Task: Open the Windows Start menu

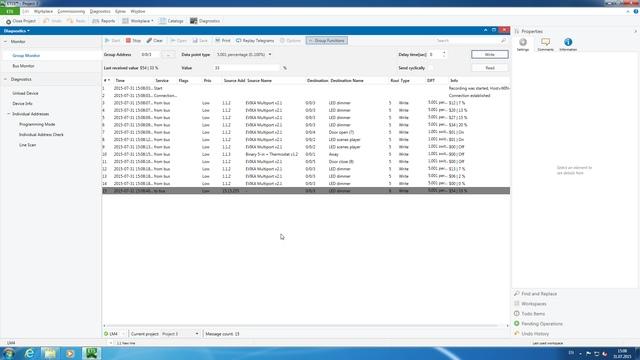Action: point(9,353)
